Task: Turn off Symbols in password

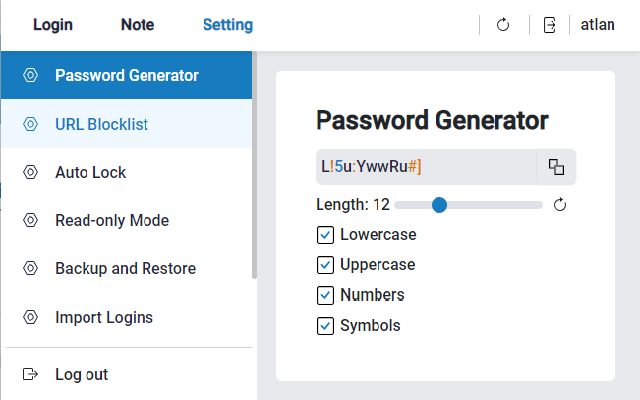Action: (x=325, y=325)
